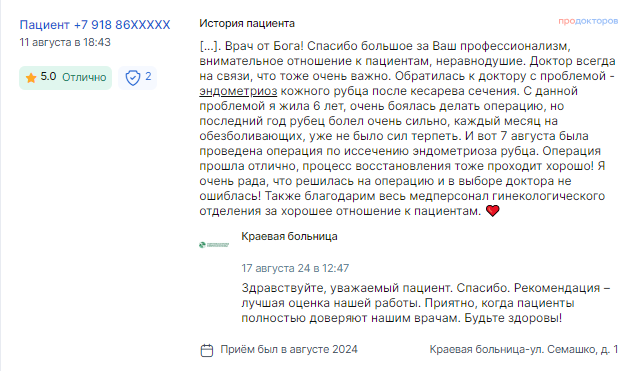
Task: Click the 5.0 Отлично rating badge
Action: pyautogui.click(x=65, y=78)
